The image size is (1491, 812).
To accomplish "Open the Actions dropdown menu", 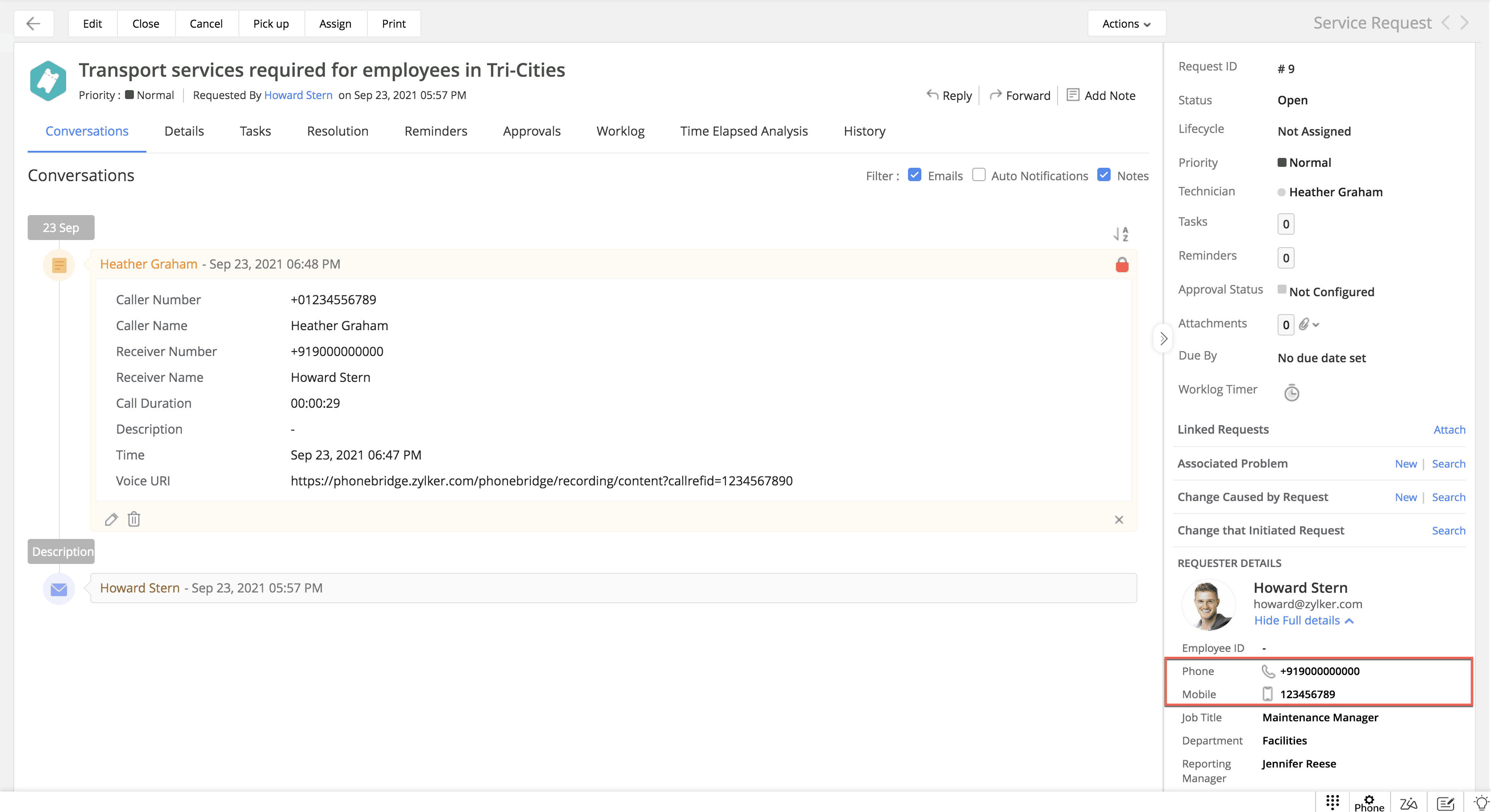I will point(1126,24).
